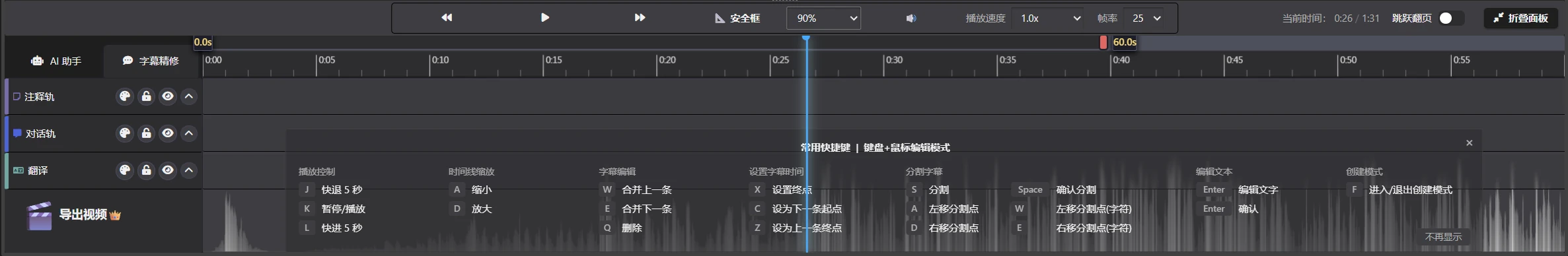Toggle lock on the 注释轨 track
Screen dimensions: 1568x256
click(146, 96)
